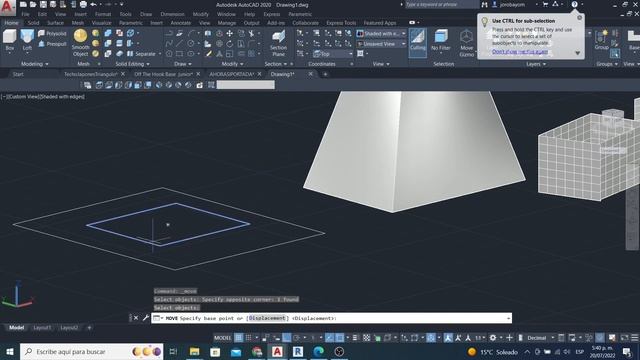Switch to the Solid ribbon tab
The image size is (640, 360).
point(33,23)
